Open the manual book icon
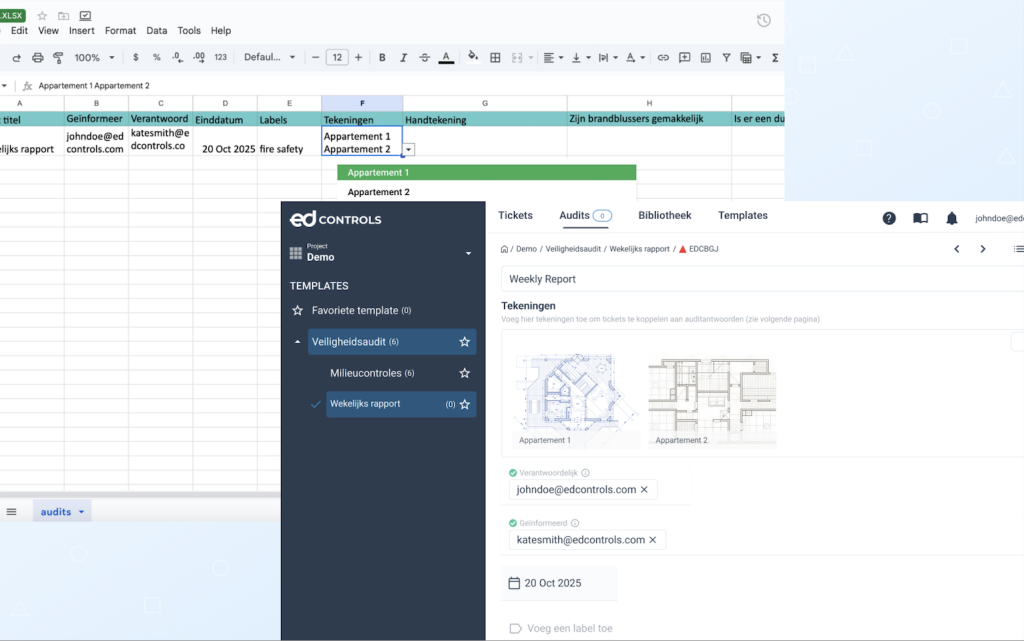This screenshot has height=641, width=1024. click(920, 218)
